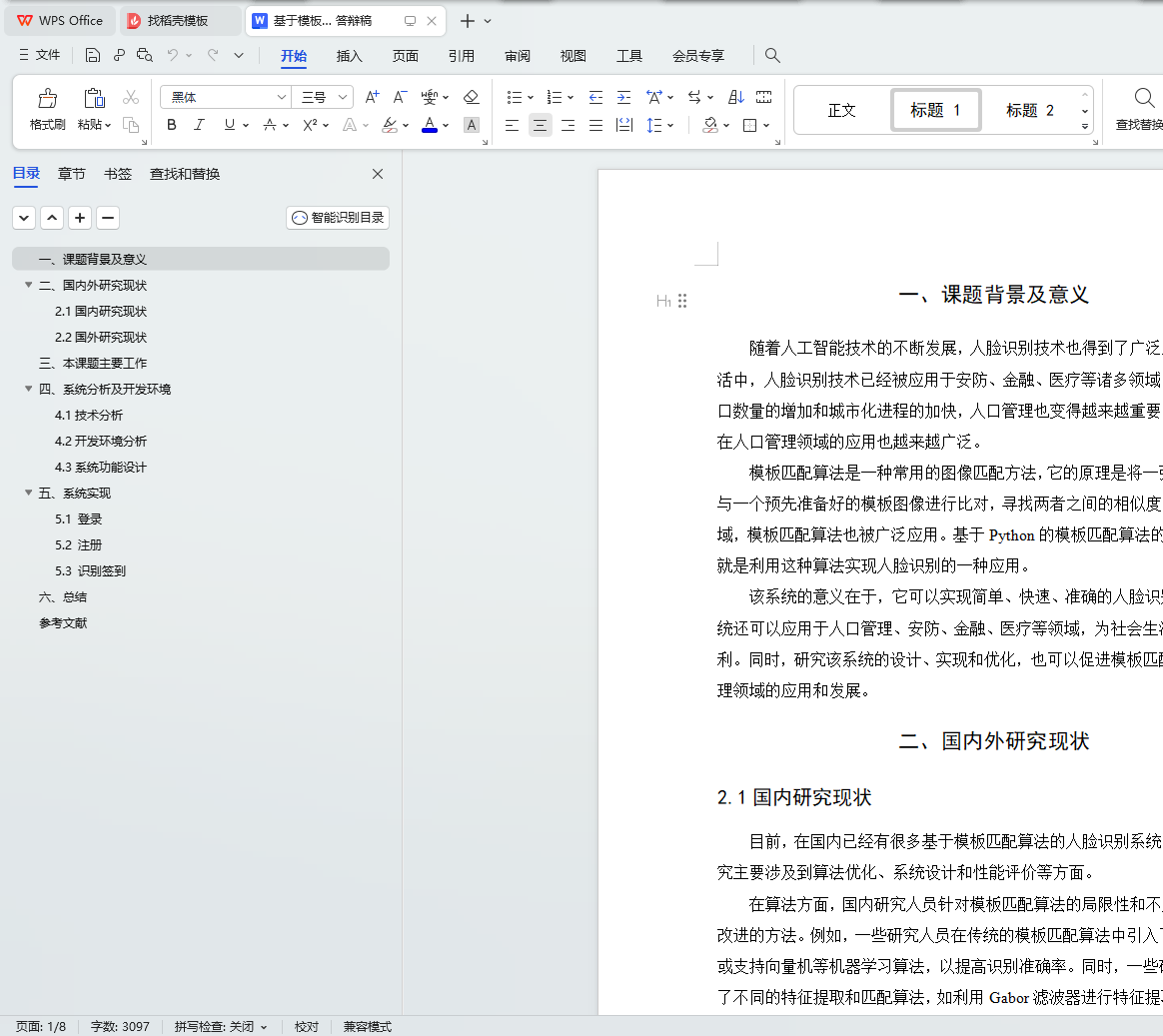This screenshot has height=1036, width=1163.
Task: Click the 智能识别目录 button
Action: pos(338,218)
